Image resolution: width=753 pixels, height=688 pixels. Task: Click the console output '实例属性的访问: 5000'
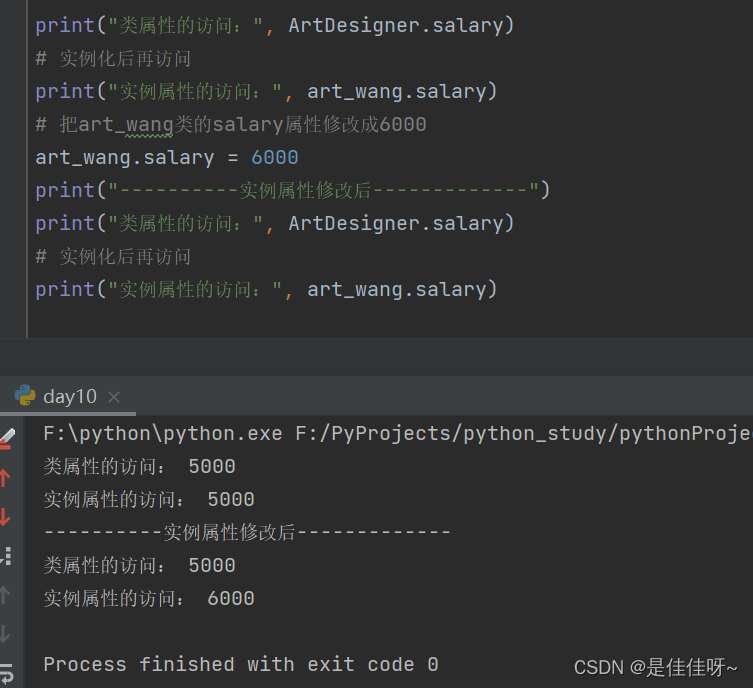point(149,500)
